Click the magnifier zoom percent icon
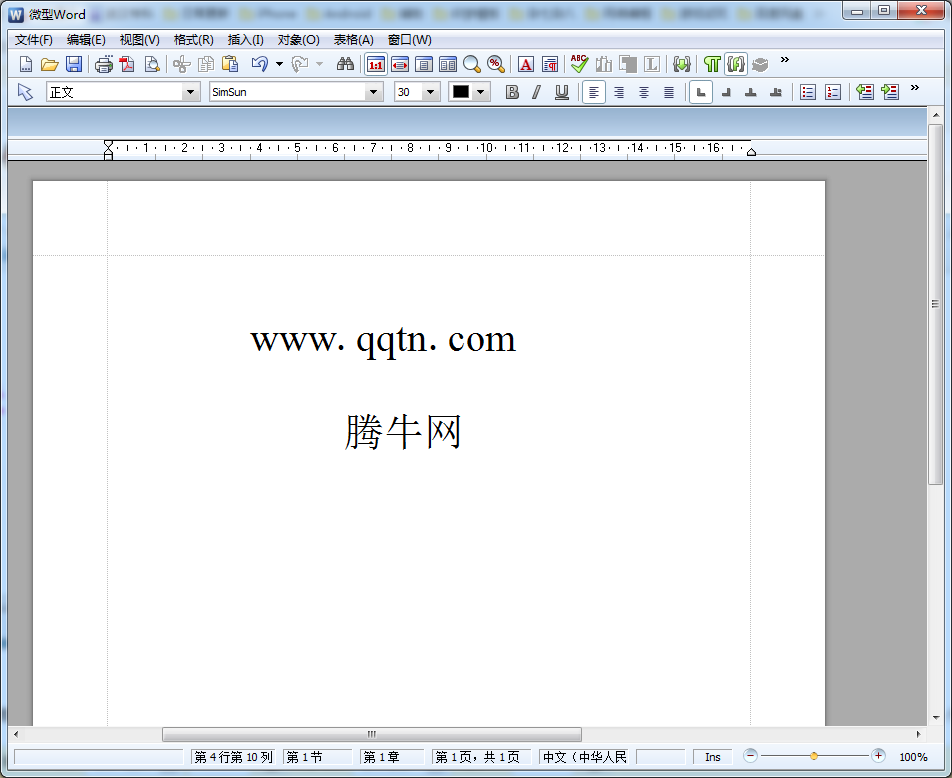 point(496,64)
